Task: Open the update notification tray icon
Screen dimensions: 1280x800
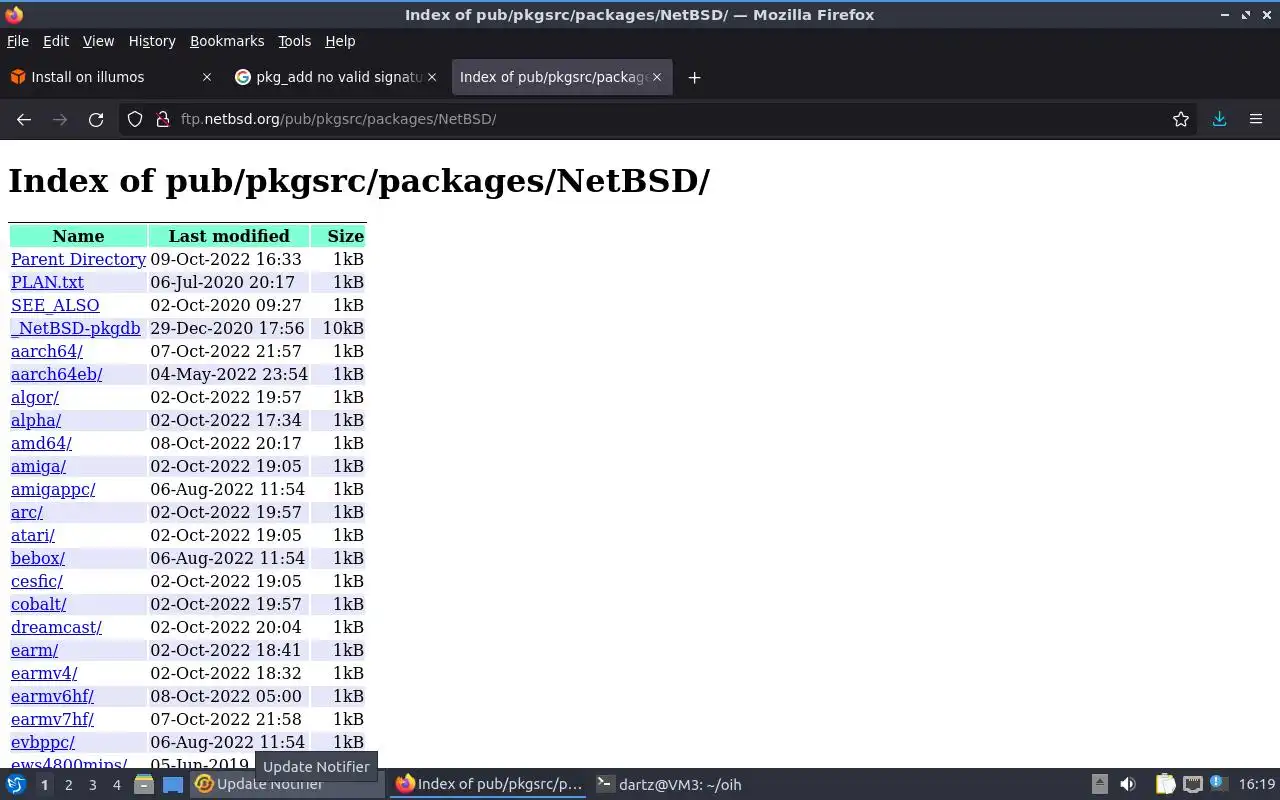Action: tap(1218, 785)
